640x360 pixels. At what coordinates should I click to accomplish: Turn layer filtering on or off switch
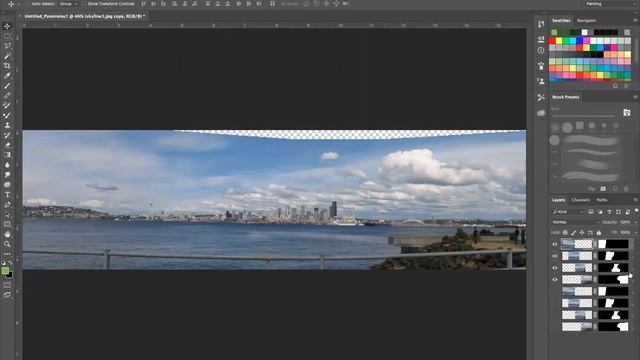click(x=636, y=211)
